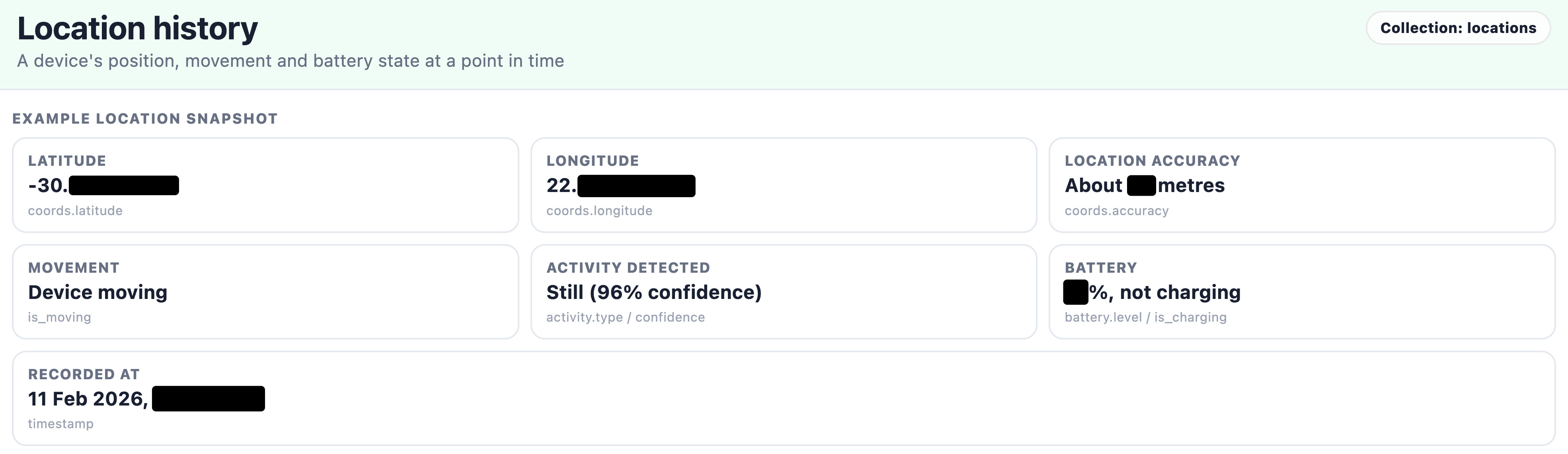Click the coords.accuracy field name

point(1116,211)
